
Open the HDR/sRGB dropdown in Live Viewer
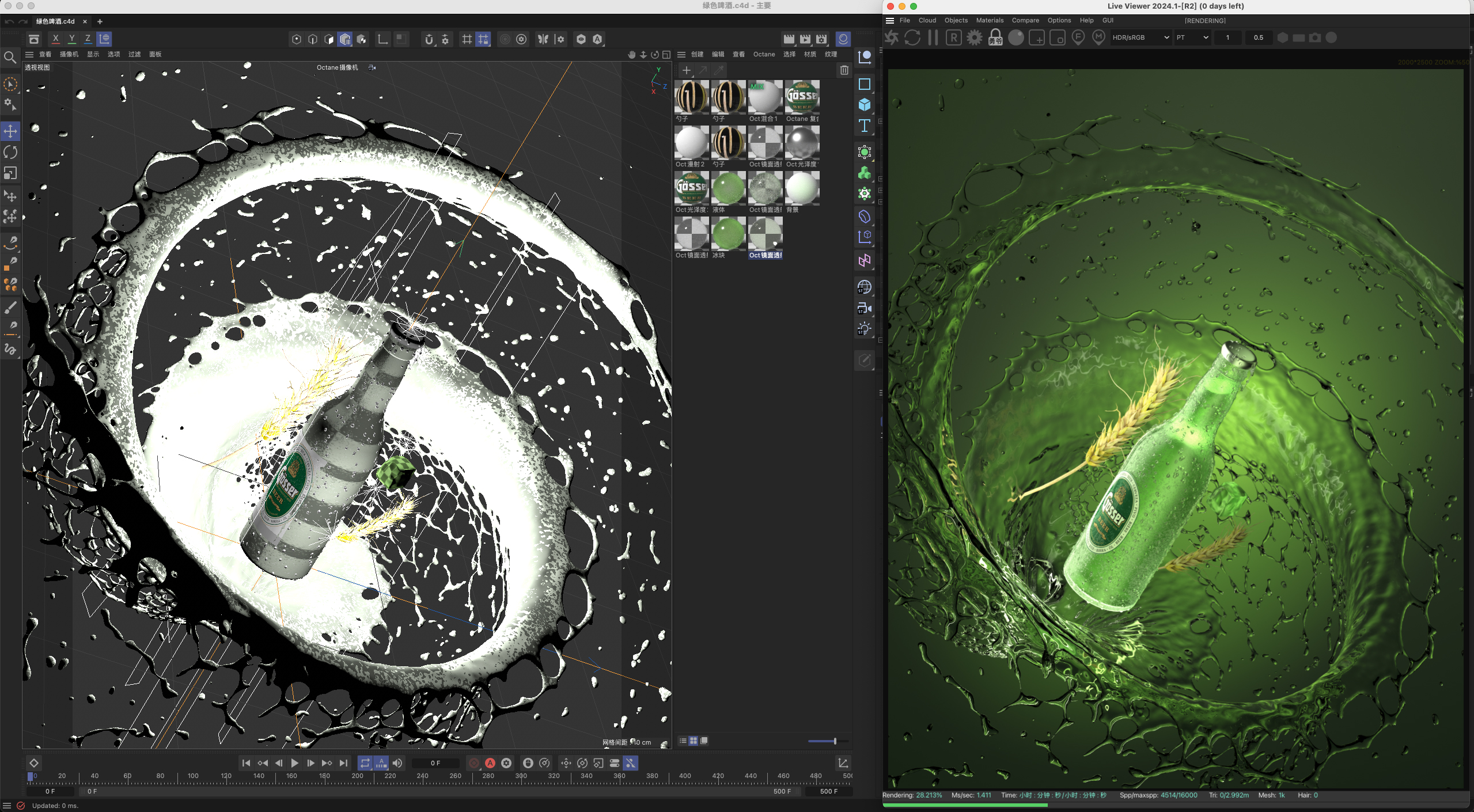1140,37
